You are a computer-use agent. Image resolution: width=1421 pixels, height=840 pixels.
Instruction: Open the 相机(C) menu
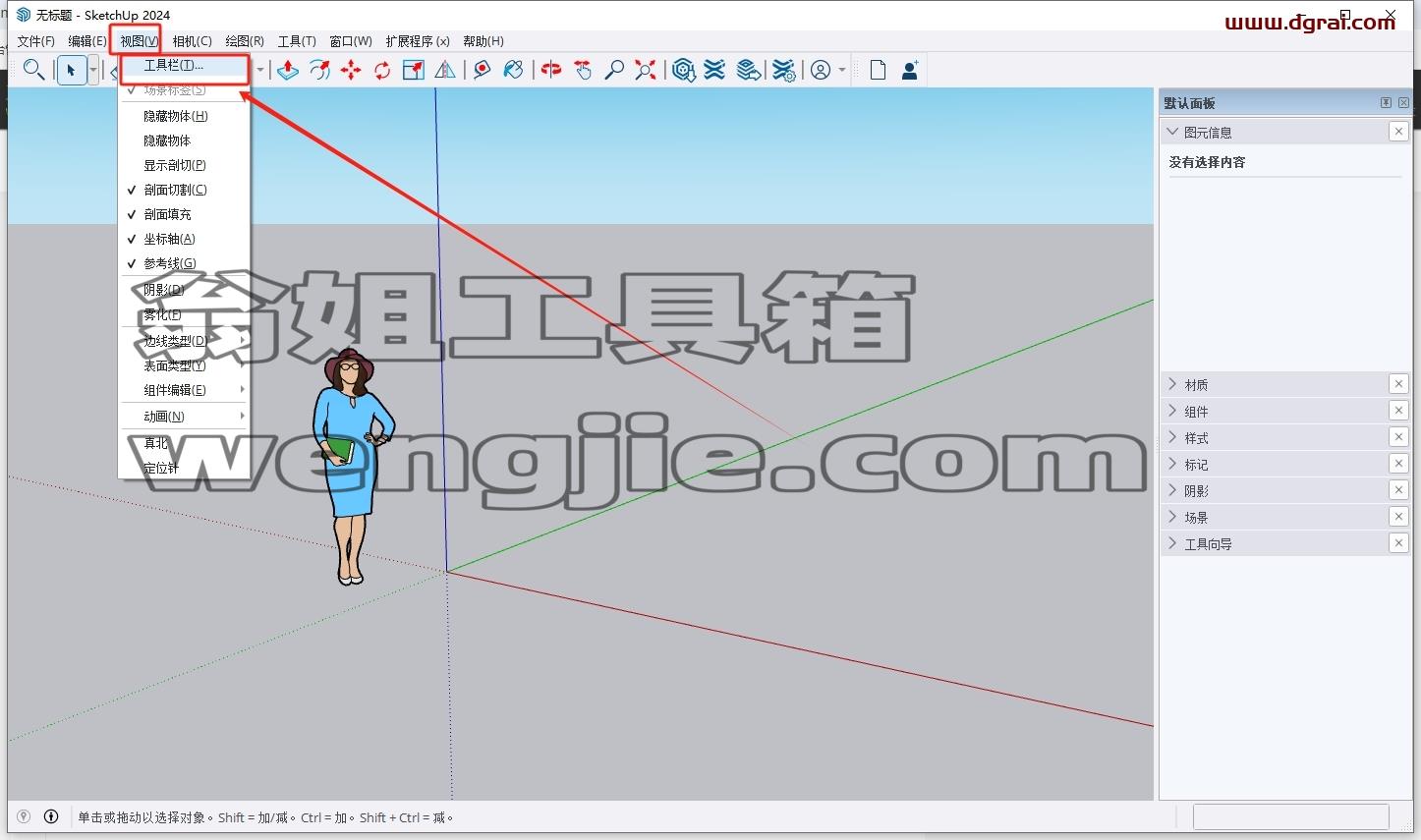tap(192, 41)
